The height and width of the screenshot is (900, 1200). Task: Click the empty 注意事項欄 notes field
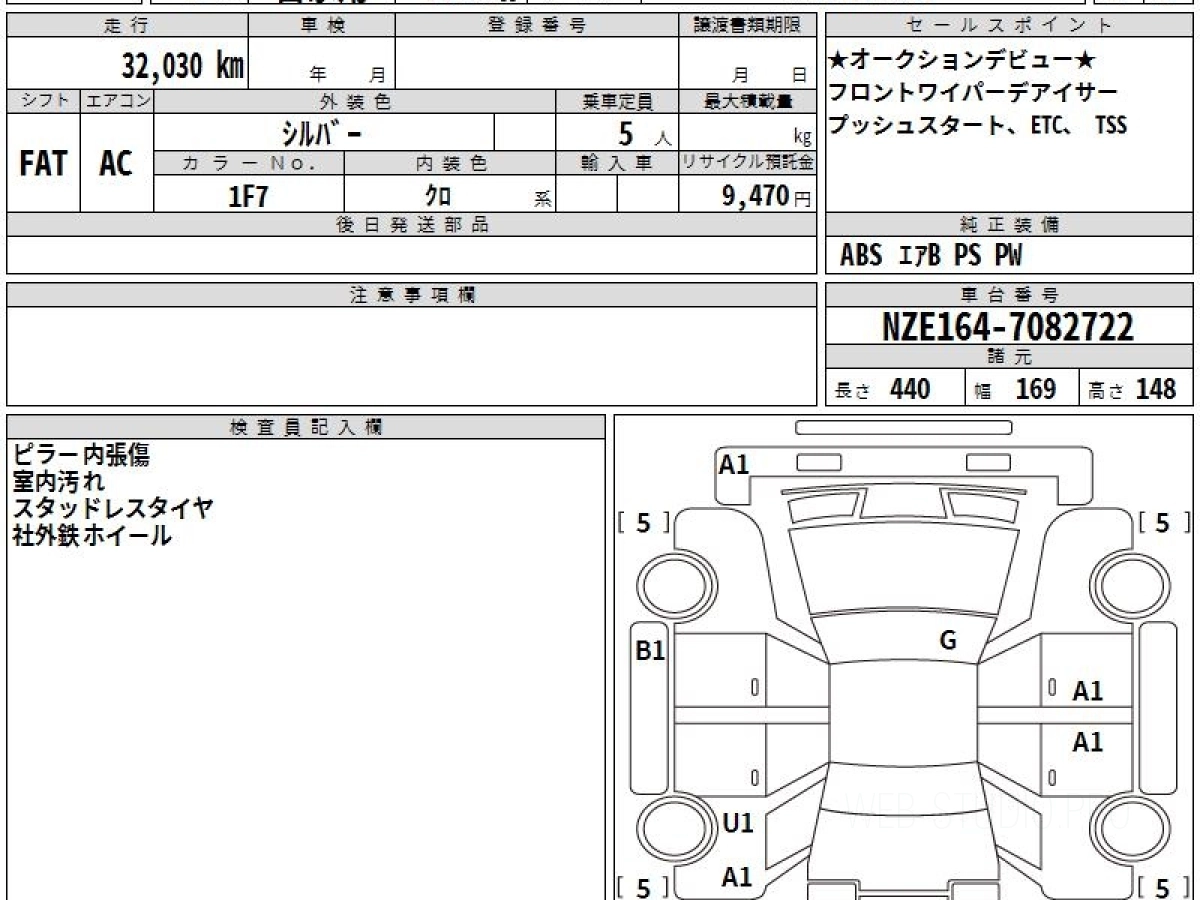pyautogui.click(x=411, y=355)
